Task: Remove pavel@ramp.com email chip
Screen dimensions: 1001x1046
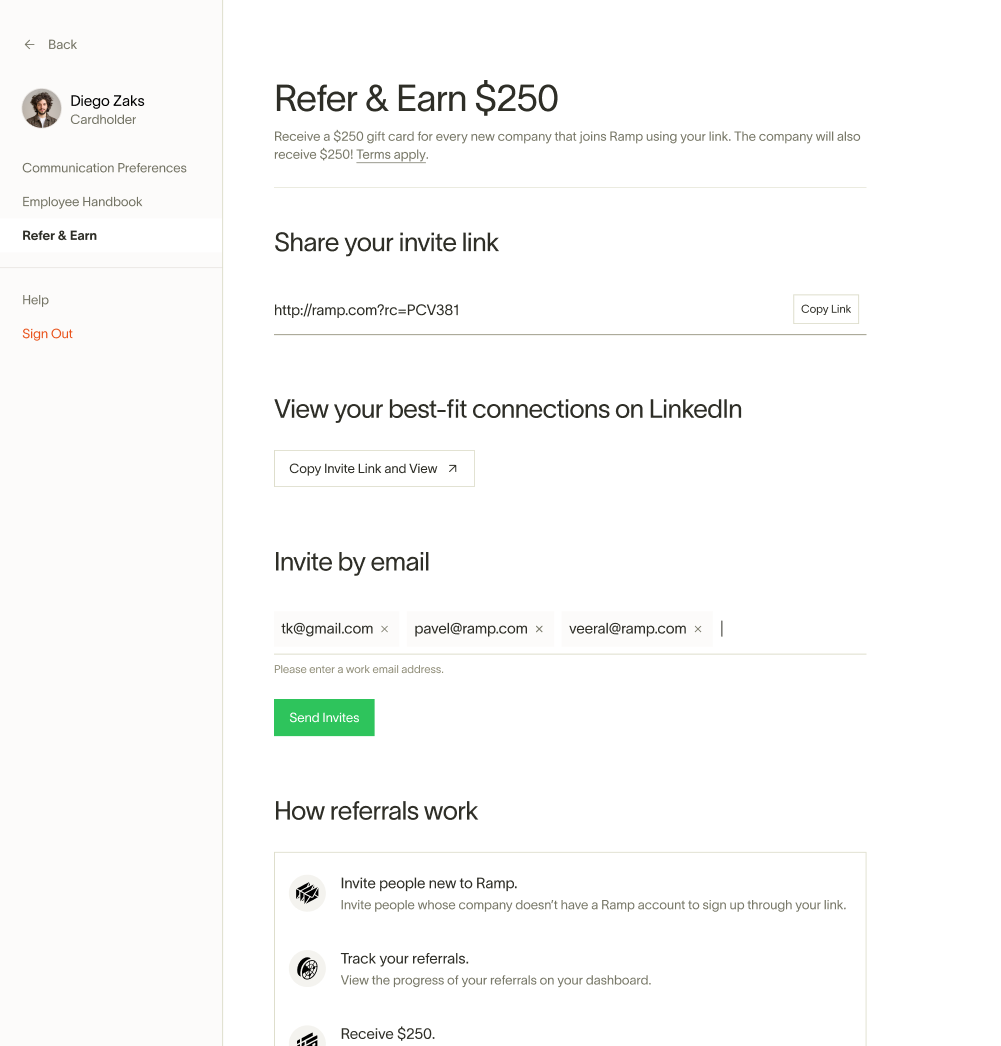Action: tap(539, 629)
